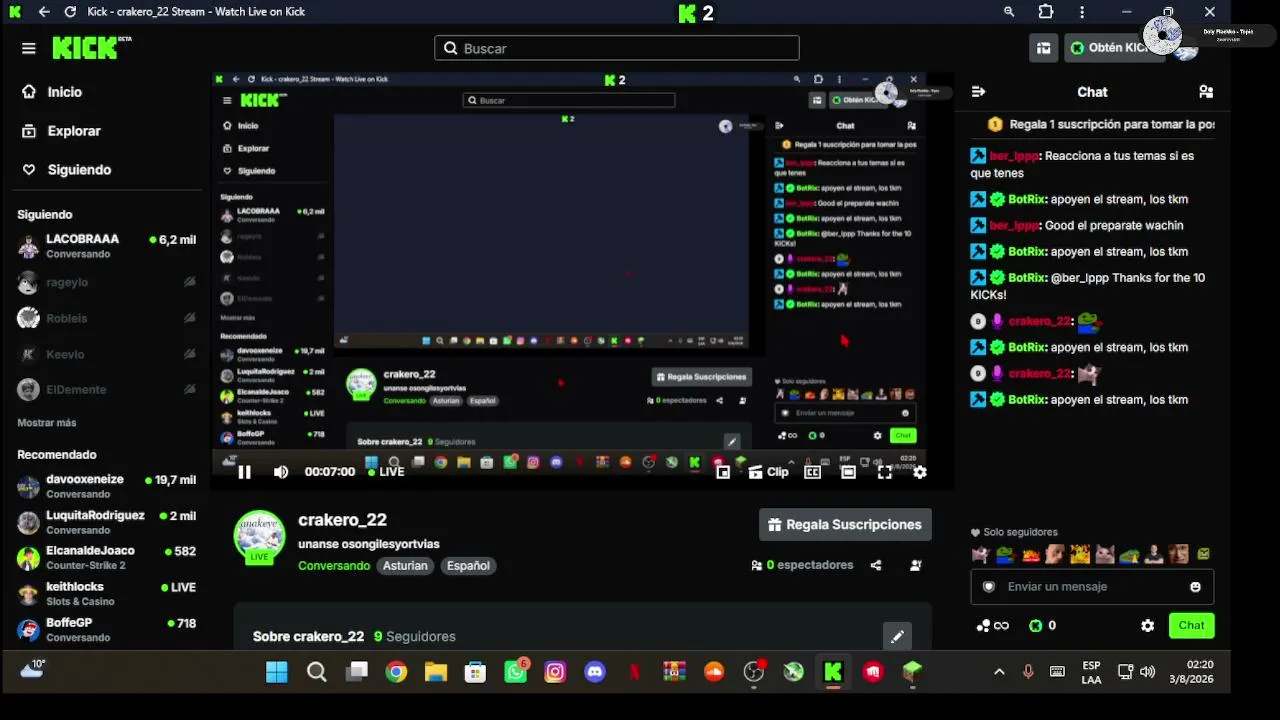The height and width of the screenshot is (720, 1280).
Task: Focus the Enviar un mensaje field
Action: [x=1092, y=587]
